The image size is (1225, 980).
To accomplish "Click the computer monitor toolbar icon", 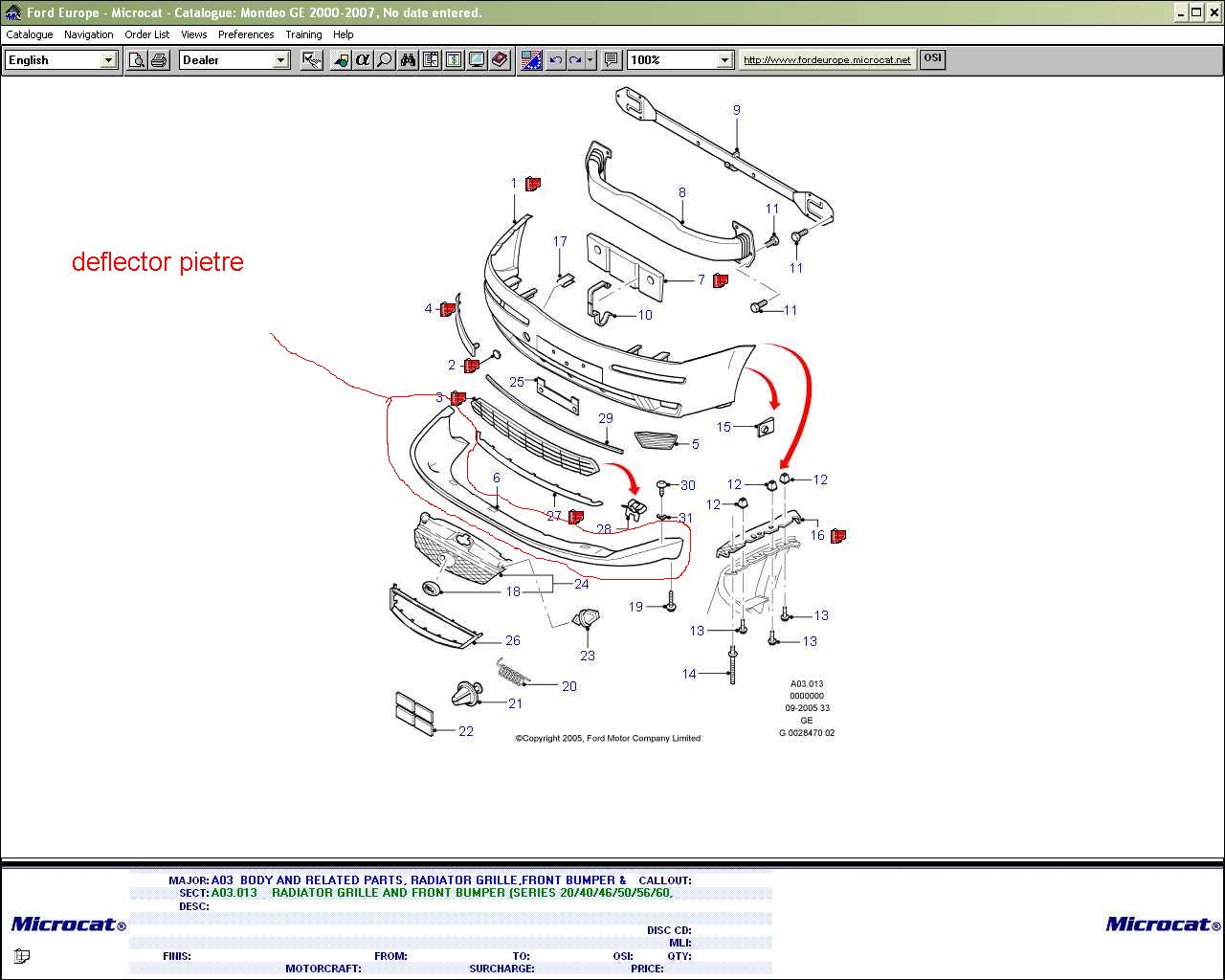I will click(477, 60).
